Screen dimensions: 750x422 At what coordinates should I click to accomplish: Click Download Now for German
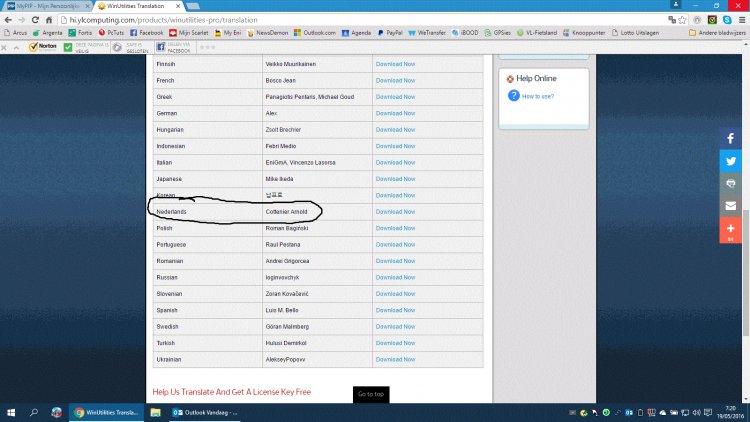395,113
